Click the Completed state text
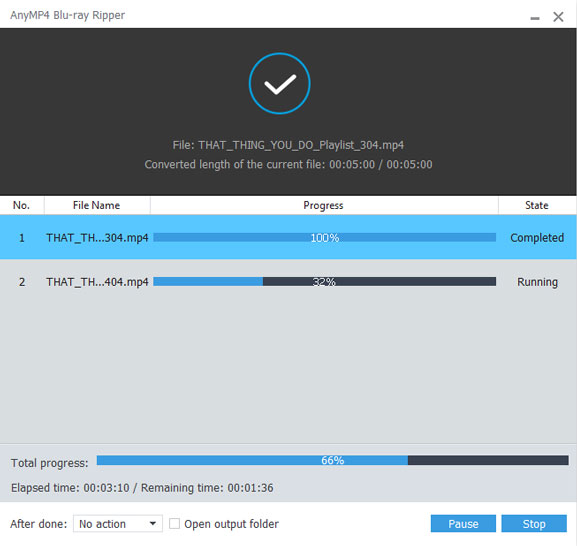The height and width of the screenshot is (546, 577). coord(537,238)
